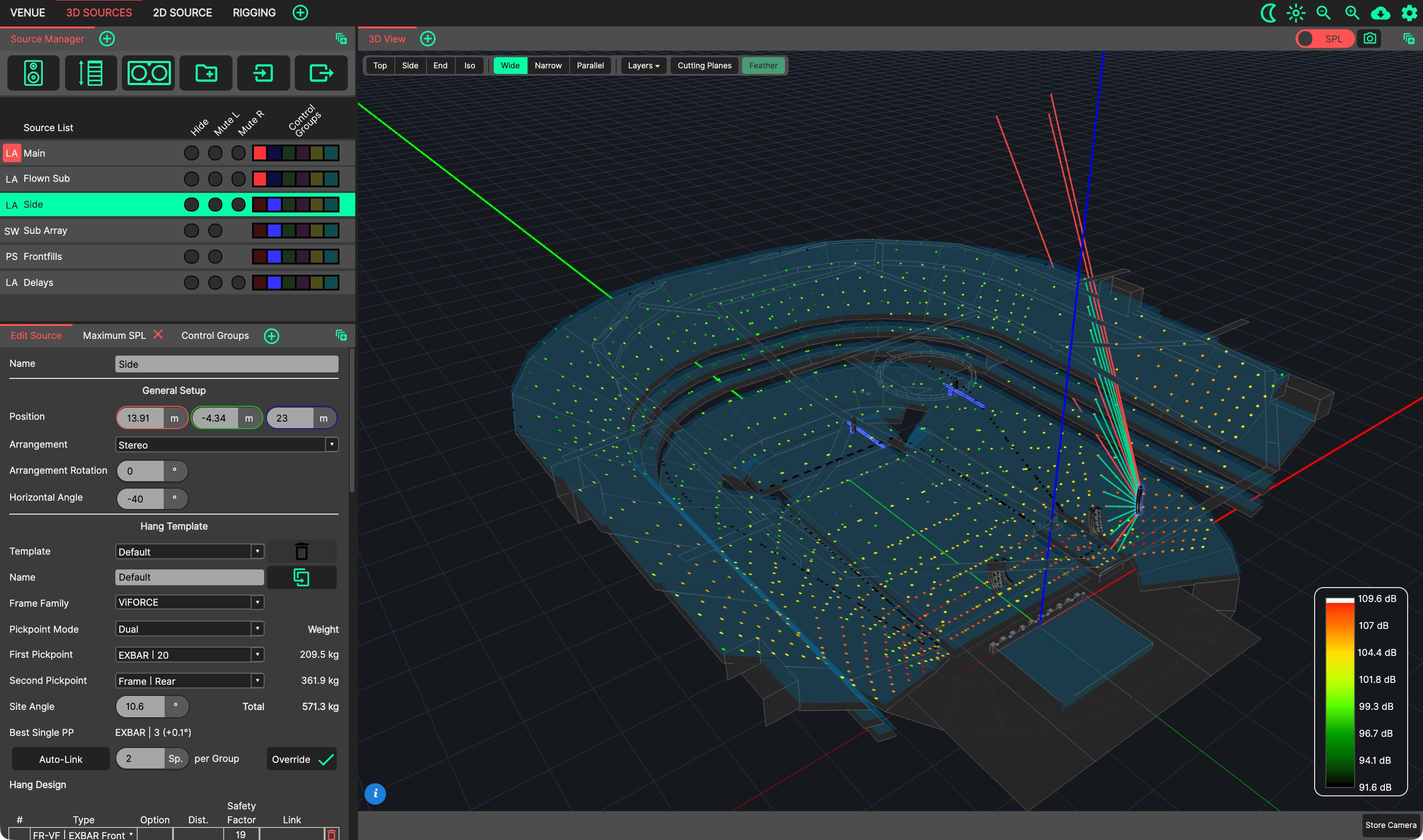
Task: Switch to dark mode moon icon
Action: click(1269, 13)
